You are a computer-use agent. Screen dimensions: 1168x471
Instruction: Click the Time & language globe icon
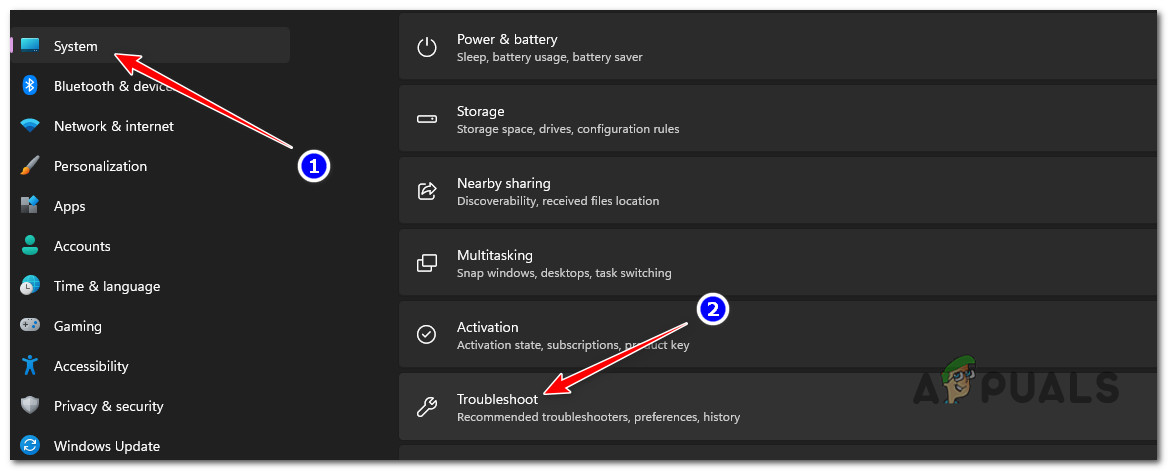pos(30,286)
